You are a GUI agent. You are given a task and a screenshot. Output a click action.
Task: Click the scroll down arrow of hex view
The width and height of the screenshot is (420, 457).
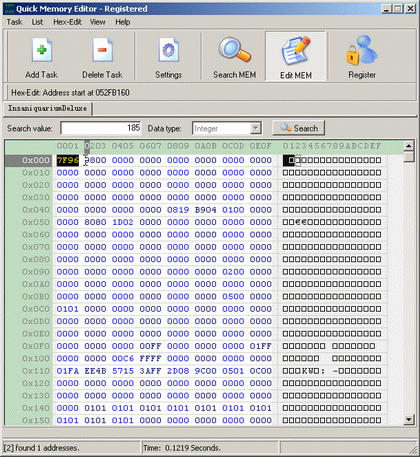tap(409, 419)
